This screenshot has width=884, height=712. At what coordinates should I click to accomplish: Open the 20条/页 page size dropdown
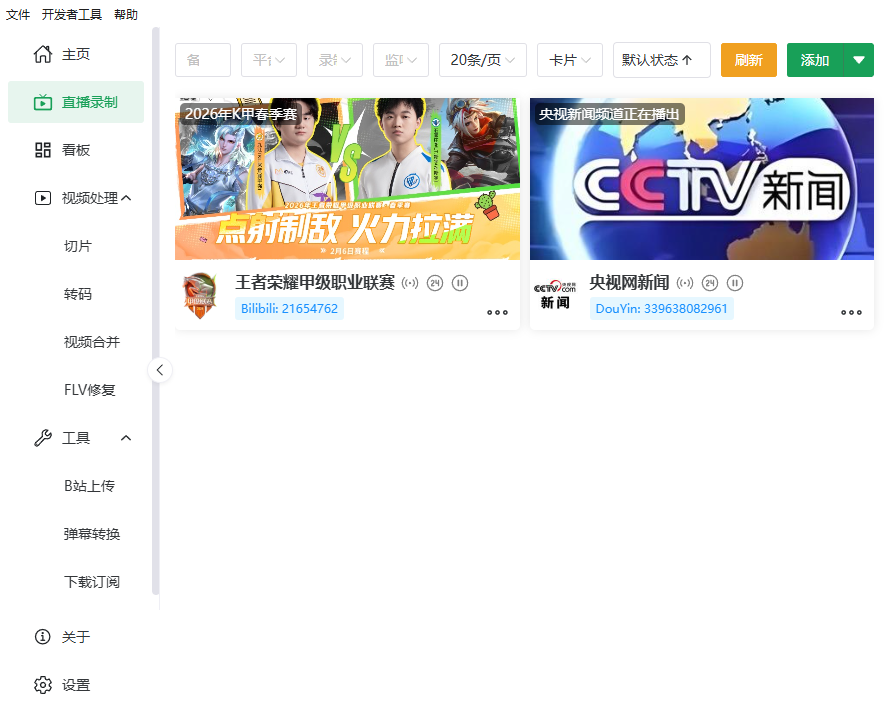[x=483, y=60]
